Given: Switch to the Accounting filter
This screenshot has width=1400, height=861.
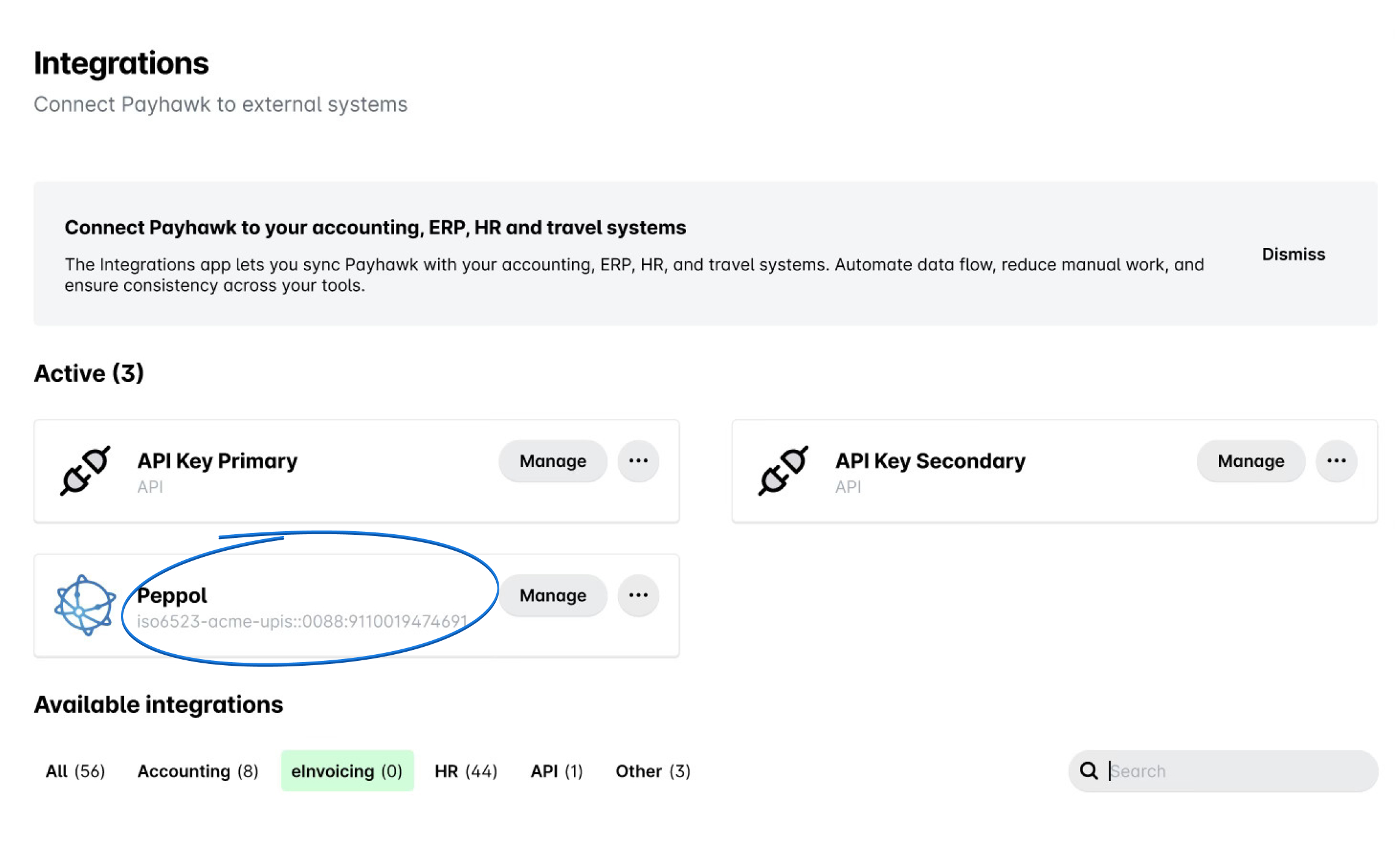Looking at the screenshot, I should pyautogui.click(x=197, y=771).
